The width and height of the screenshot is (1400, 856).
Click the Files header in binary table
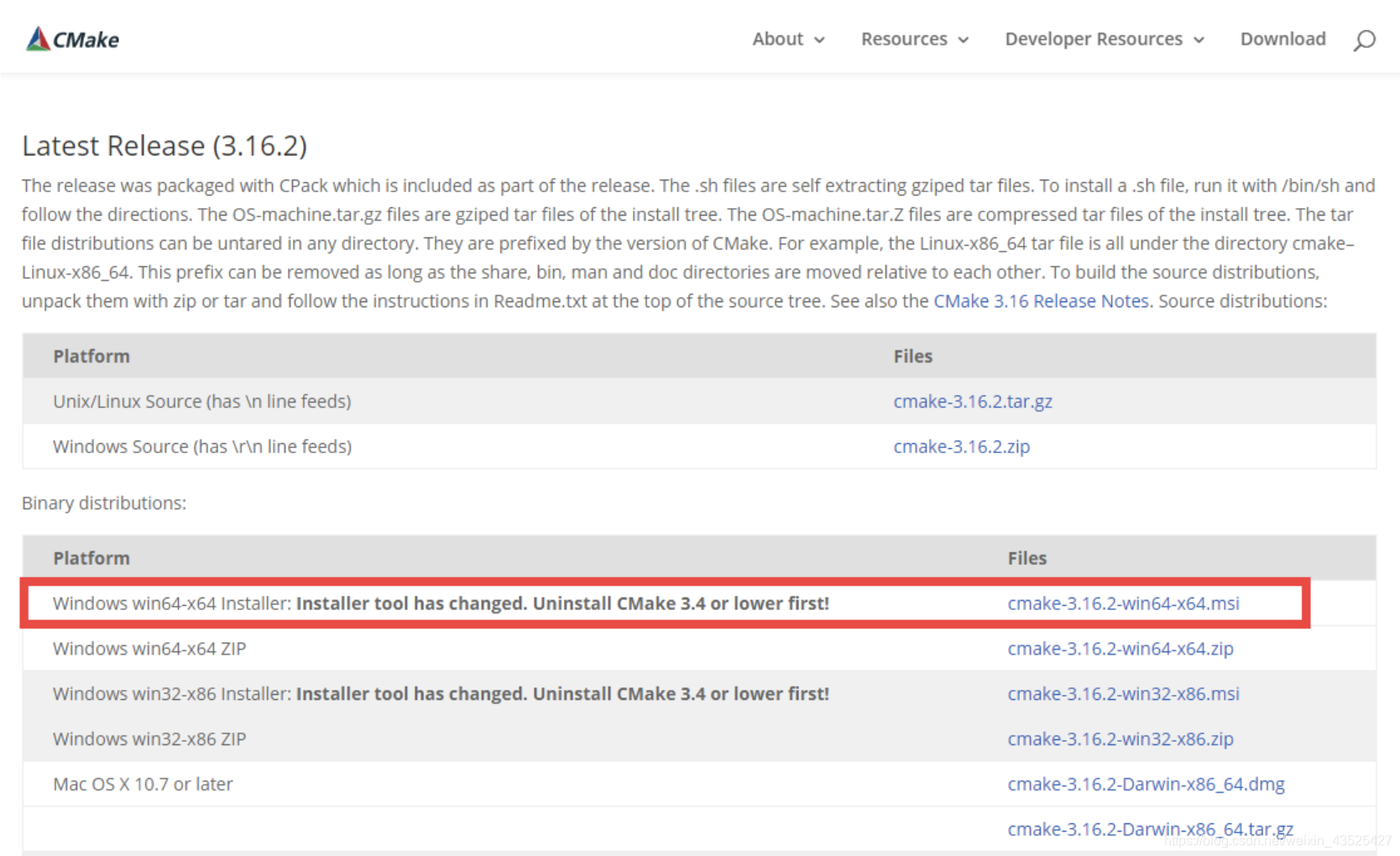1027,559
